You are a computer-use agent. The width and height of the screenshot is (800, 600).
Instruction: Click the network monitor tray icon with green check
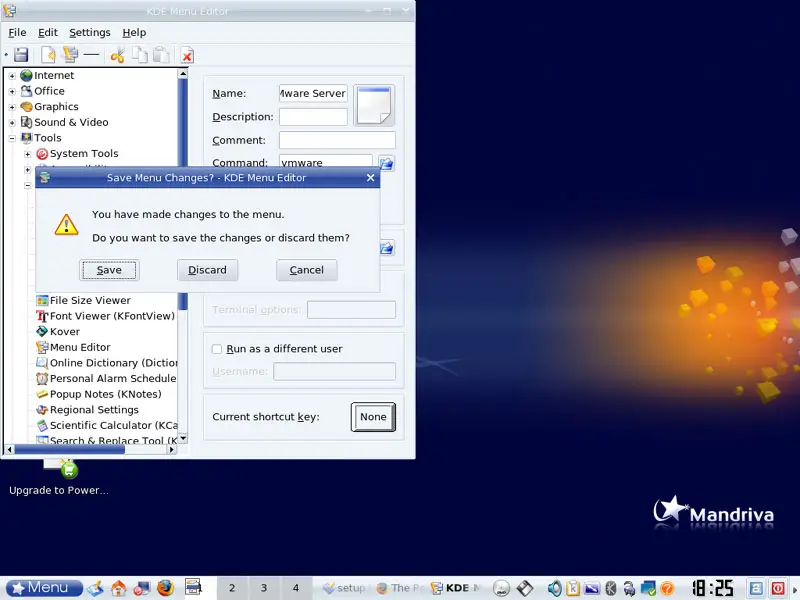[x=648, y=588]
